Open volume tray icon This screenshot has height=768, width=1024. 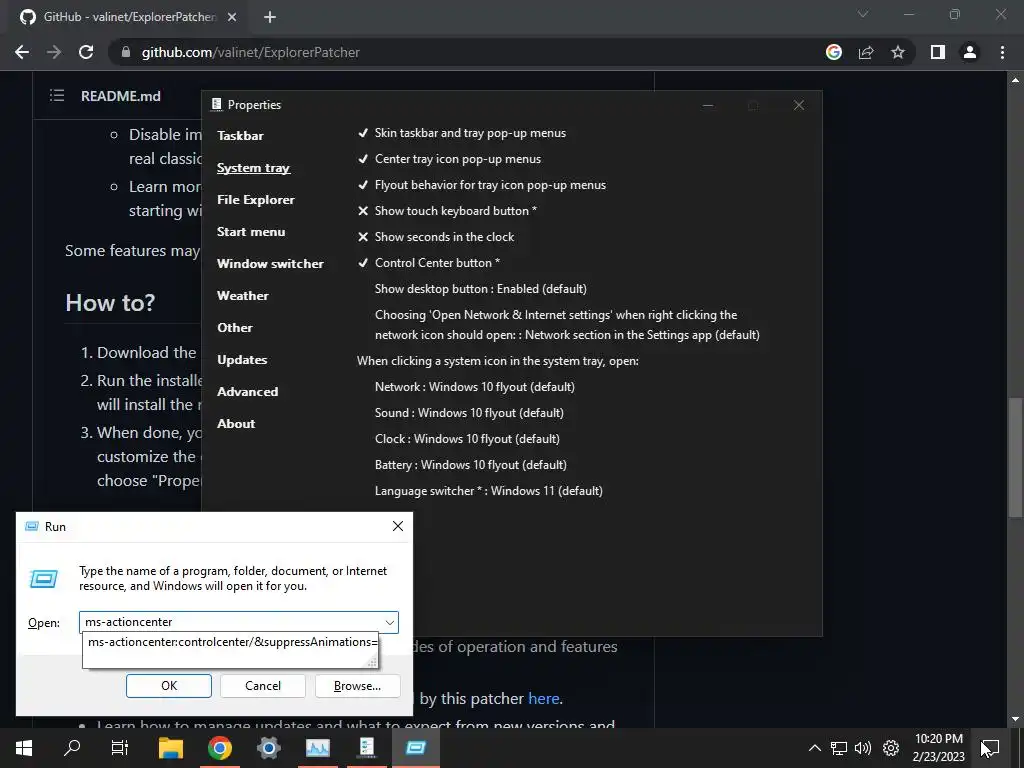pyautogui.click(x=863, y=748)
